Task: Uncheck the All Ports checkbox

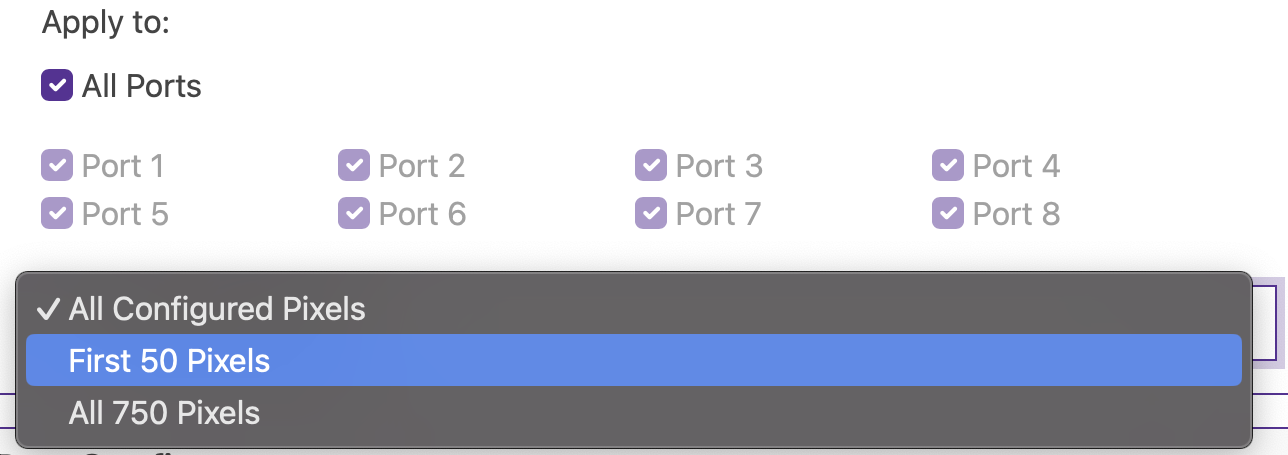Action: [57, 86]
